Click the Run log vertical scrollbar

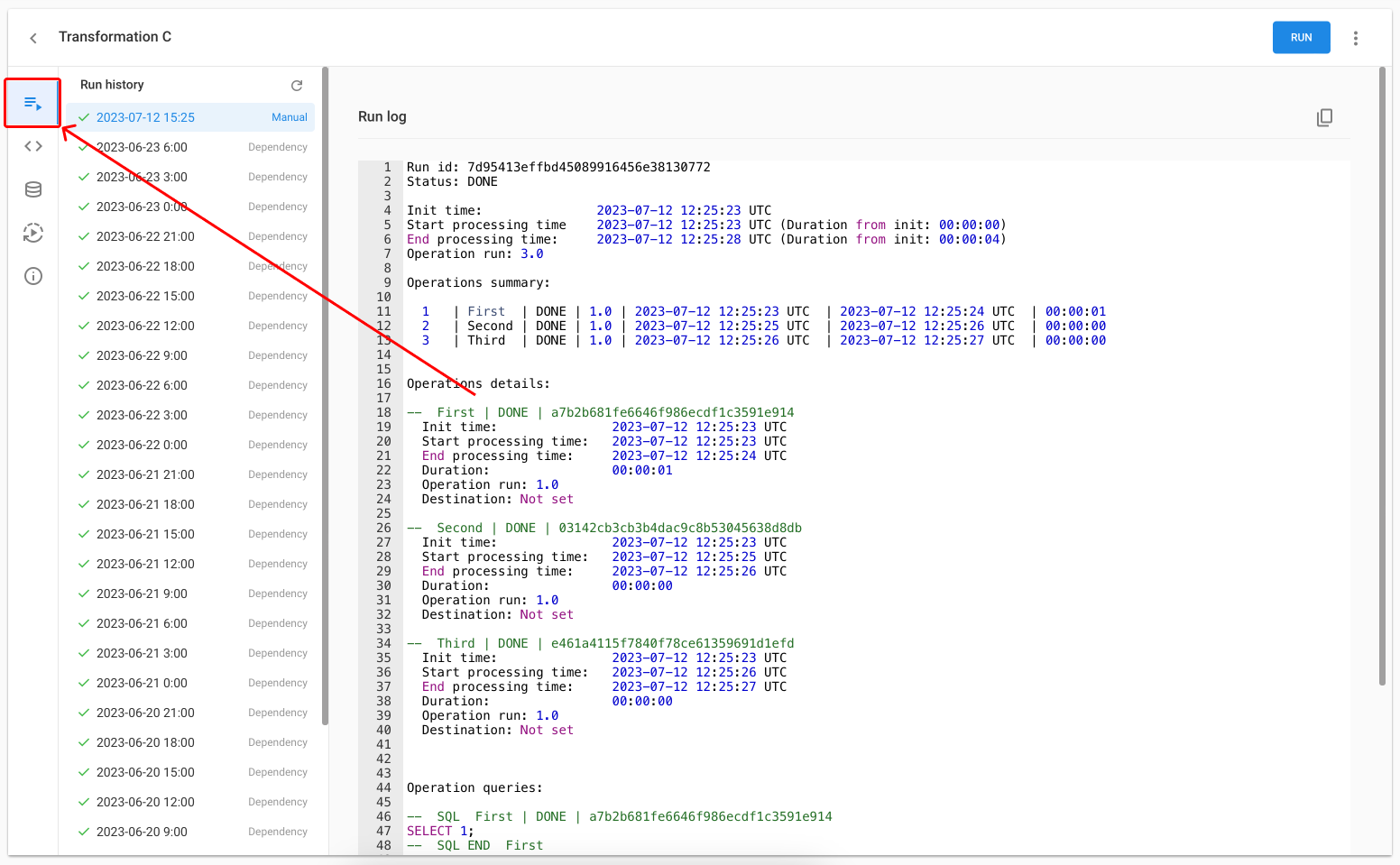coord(1382,376)
